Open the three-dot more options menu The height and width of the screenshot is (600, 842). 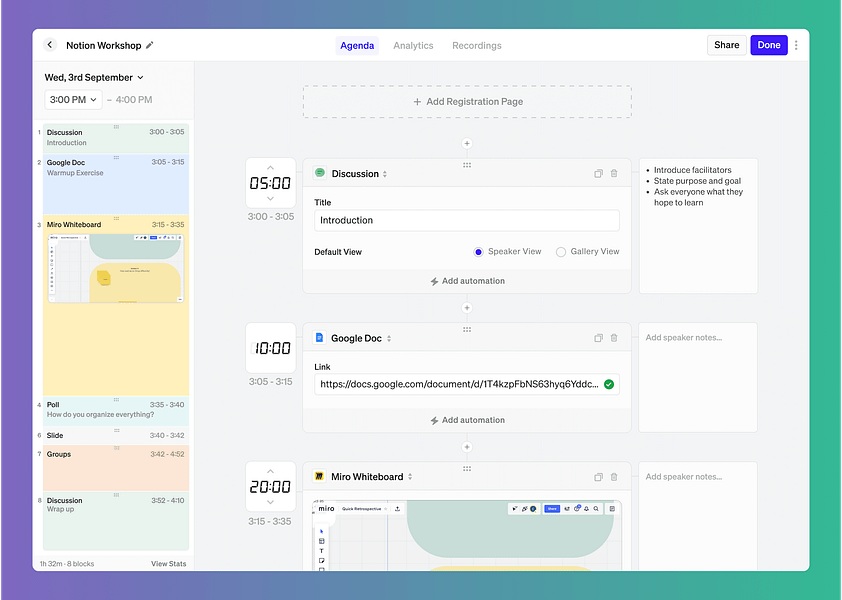click(796, 45)
